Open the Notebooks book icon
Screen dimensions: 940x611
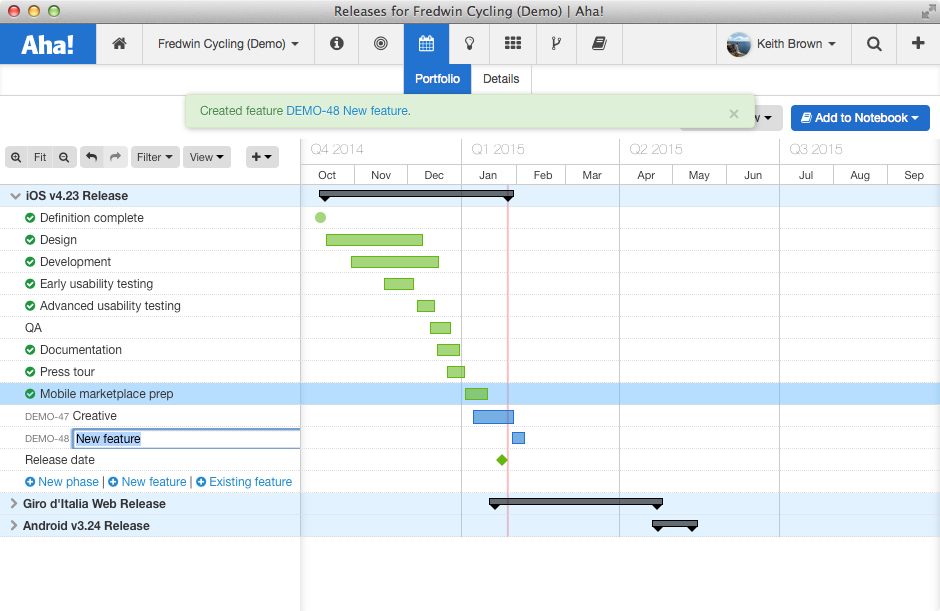599,43
